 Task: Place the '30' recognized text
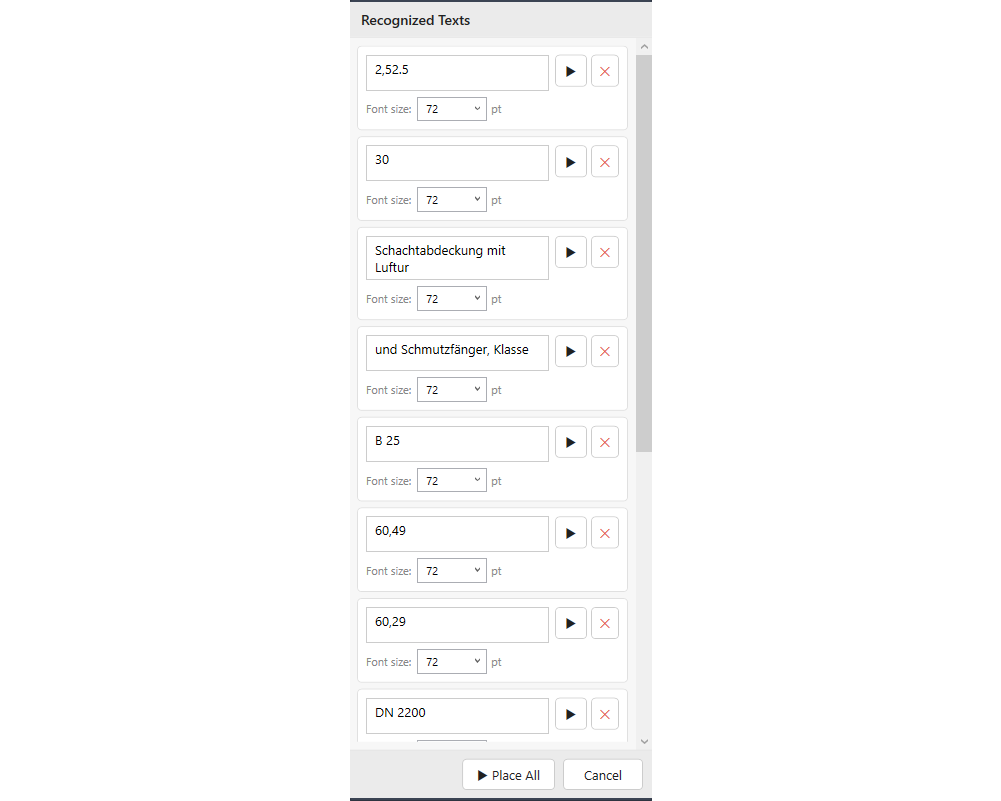[x=571, y=162]
